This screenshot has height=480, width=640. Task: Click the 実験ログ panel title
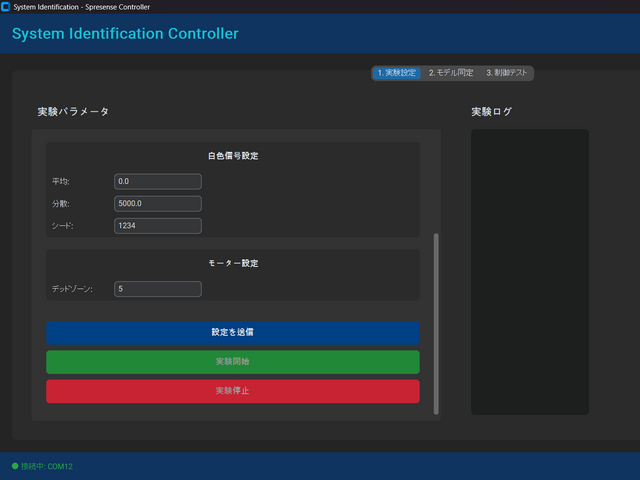coord(491,111)
